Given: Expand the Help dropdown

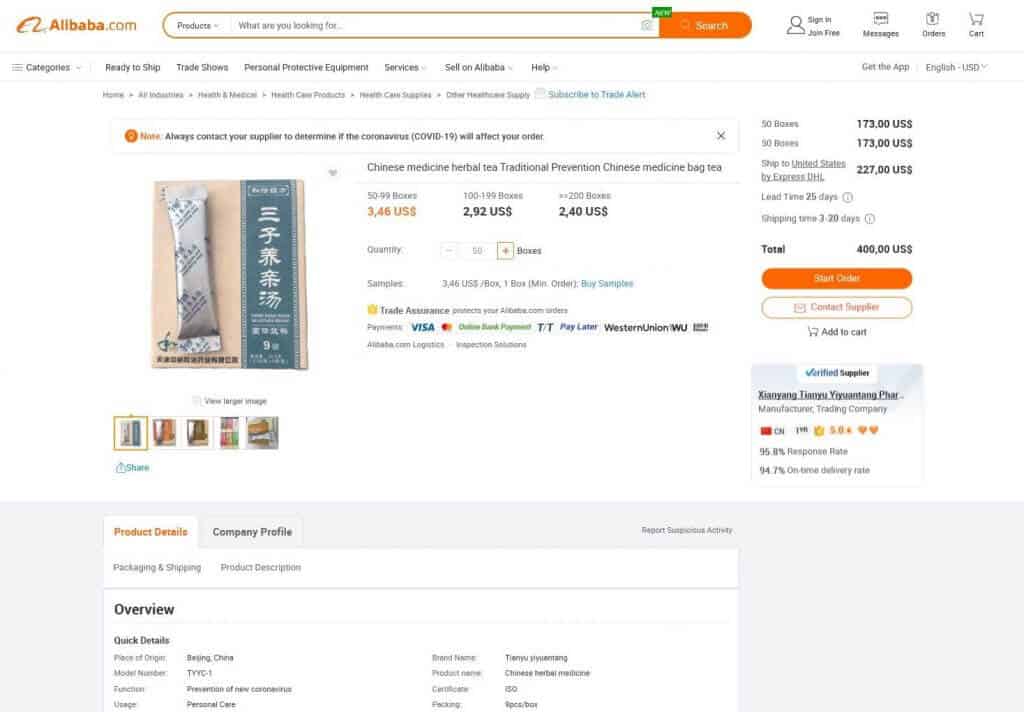Looking at the screenshot, I should 544,67.
